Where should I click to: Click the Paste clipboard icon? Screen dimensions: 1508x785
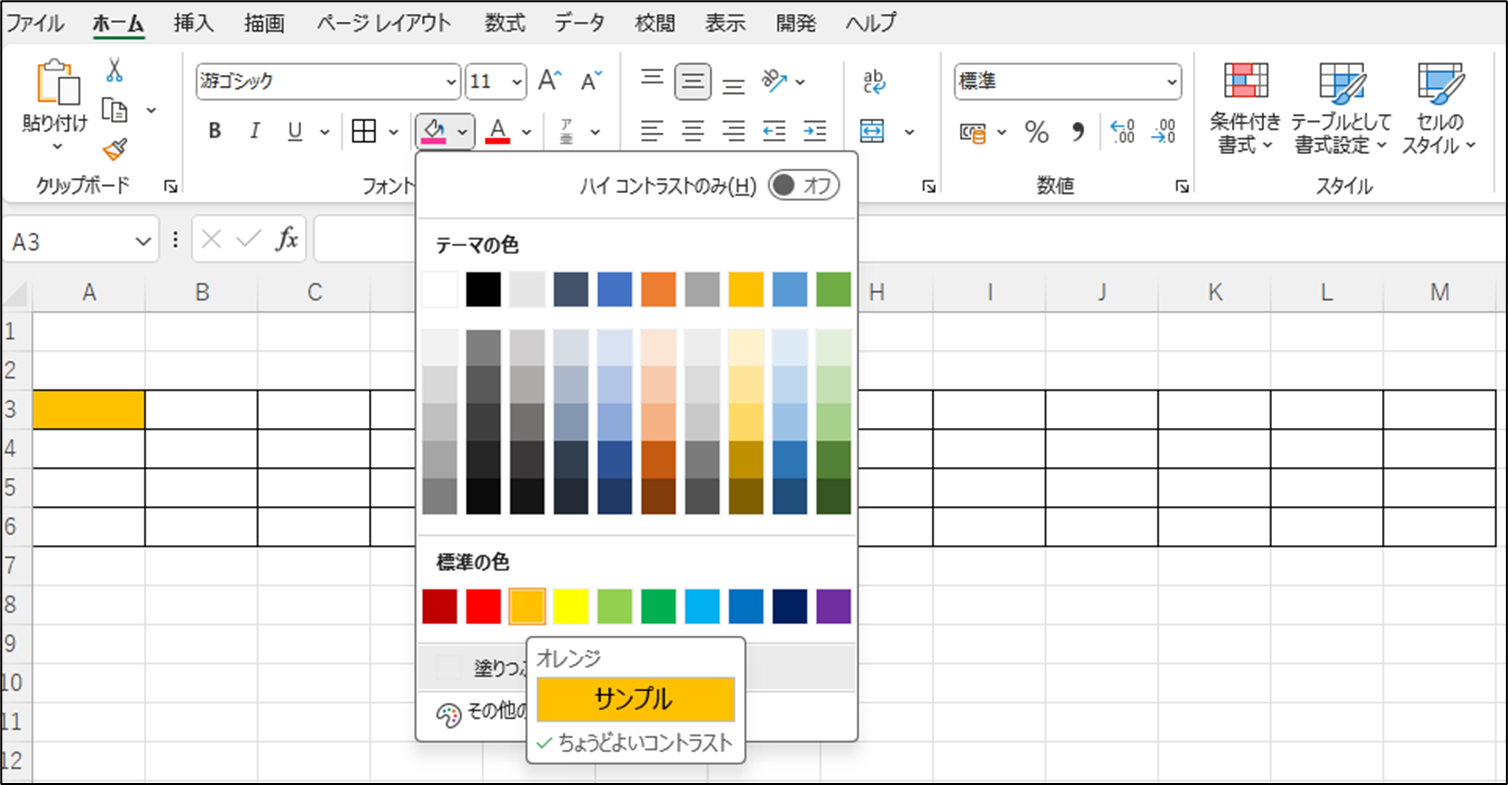[x=57, y=83]
